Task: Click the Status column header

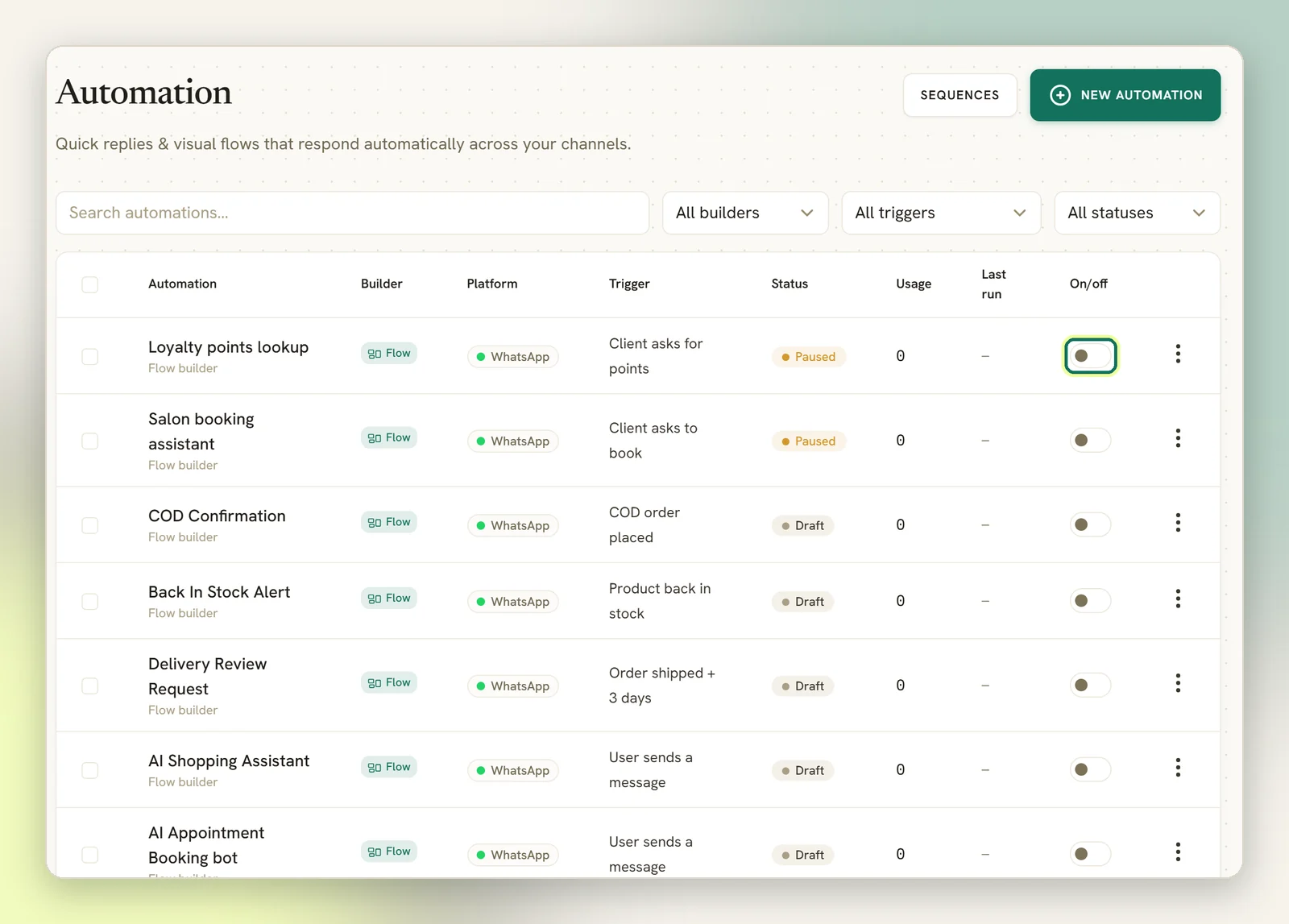Action: [790, 284]
